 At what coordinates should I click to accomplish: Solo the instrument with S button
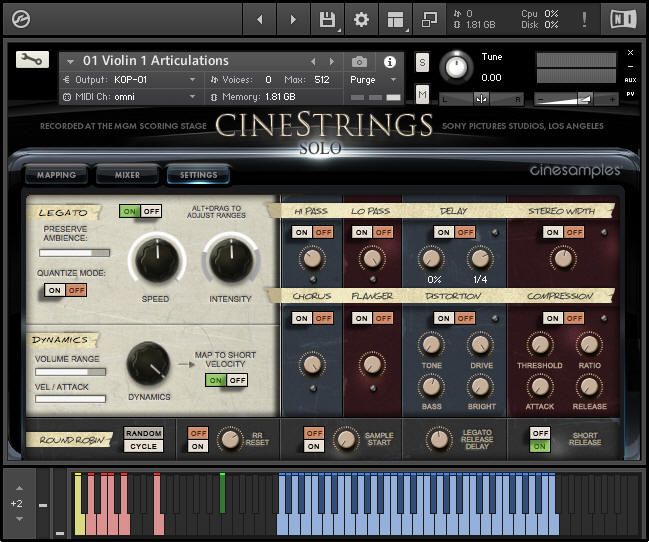click(422, 63)
